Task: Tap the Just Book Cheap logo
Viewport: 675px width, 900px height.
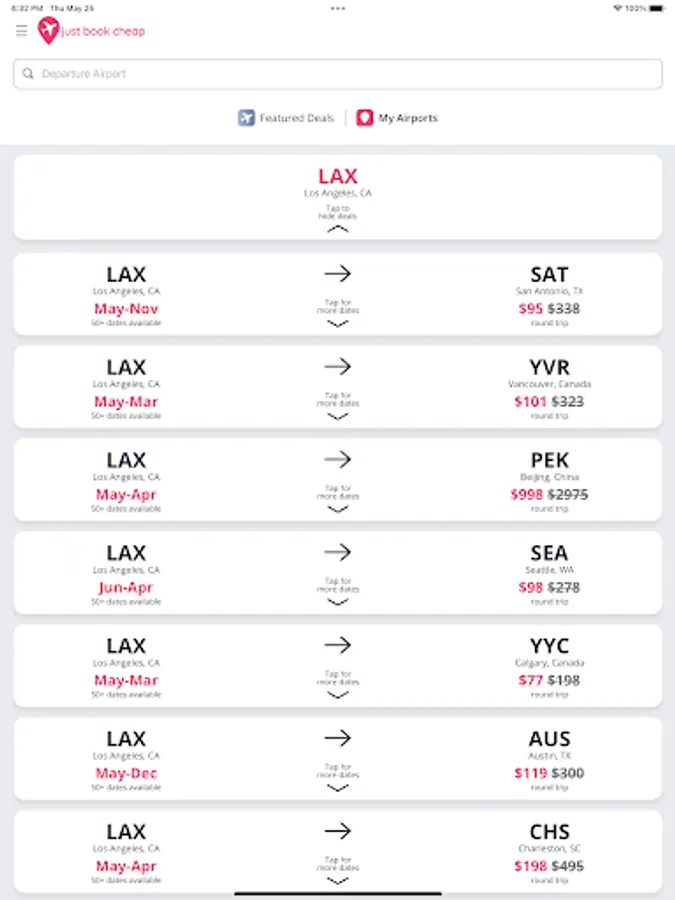Action: click(92, 31)
